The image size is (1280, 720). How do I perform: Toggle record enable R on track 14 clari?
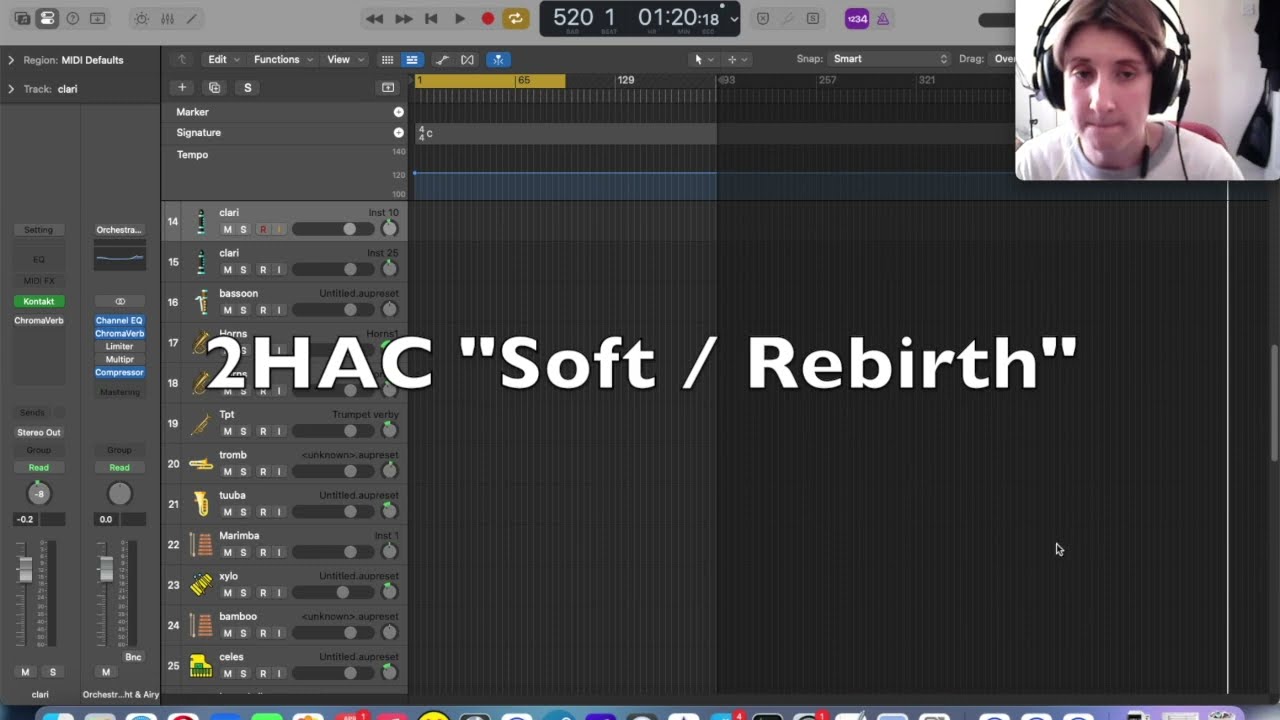pyautogui.click(x=263, y=230)
